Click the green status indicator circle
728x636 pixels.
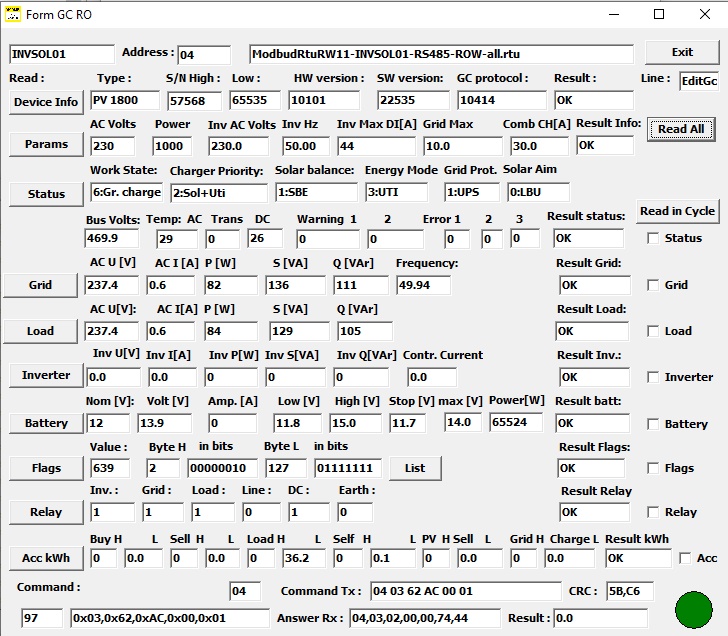click(x=695, y=611)
